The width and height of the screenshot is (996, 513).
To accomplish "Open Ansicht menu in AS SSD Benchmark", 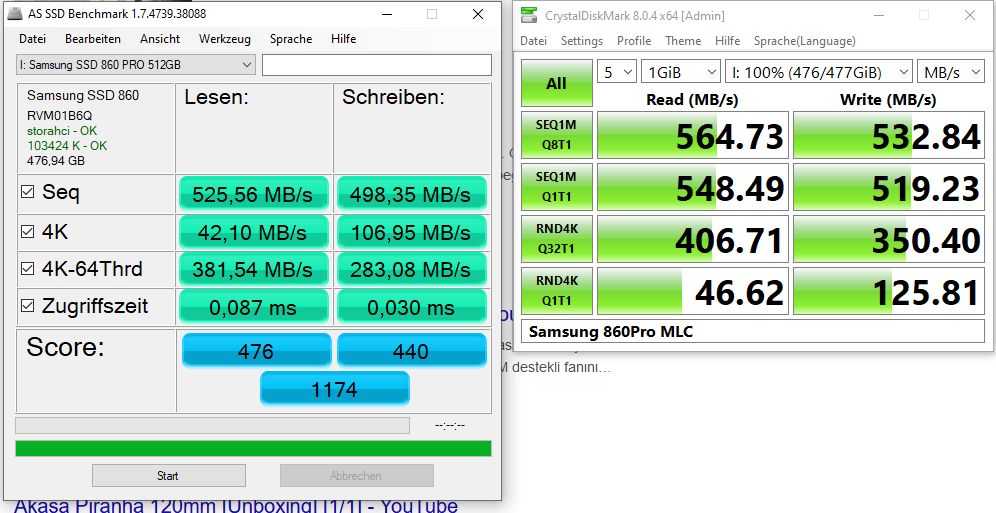I will [x=160, y=39].
